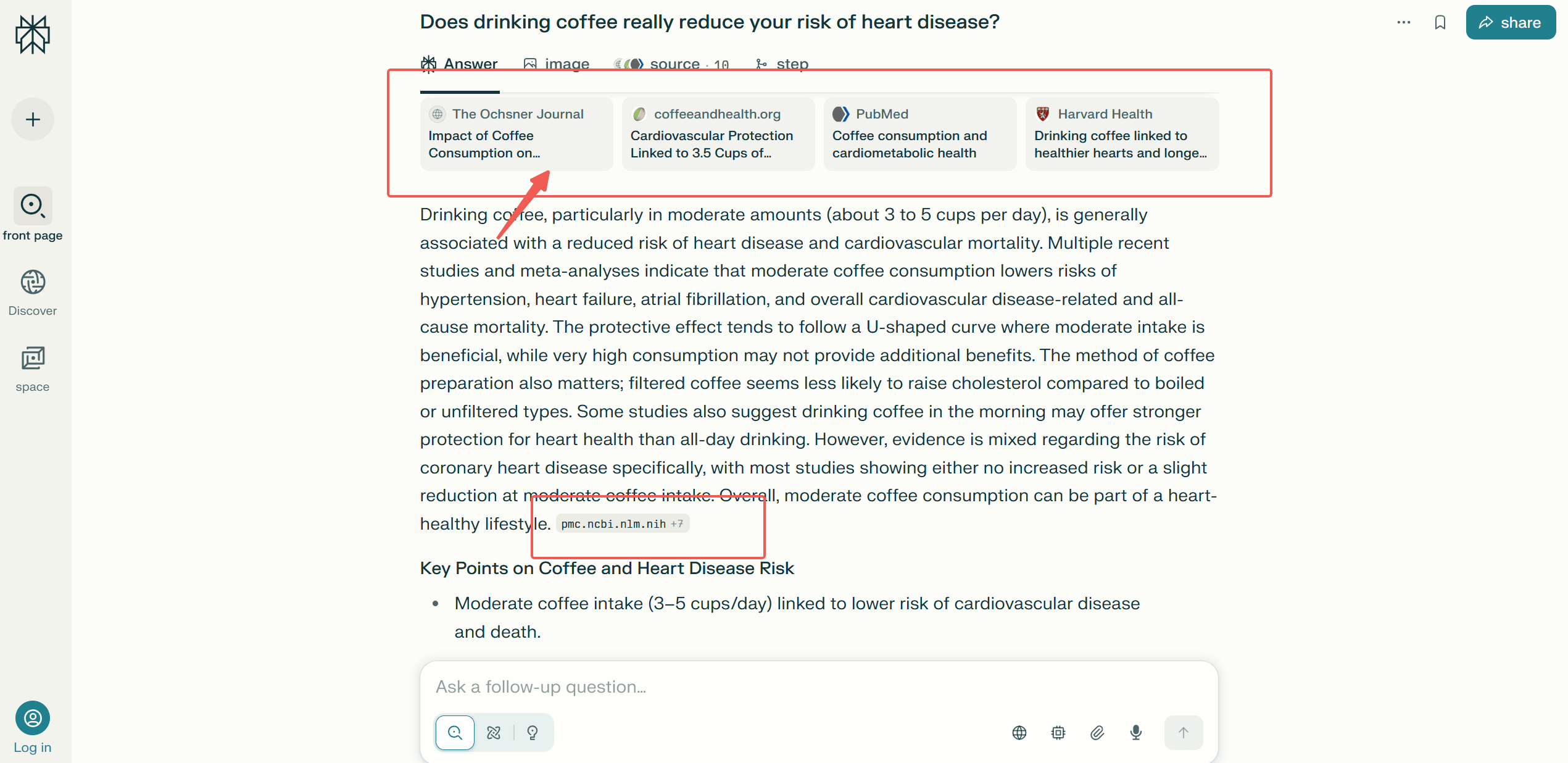Switch to Labs lightbulb mode toggle

533,733
